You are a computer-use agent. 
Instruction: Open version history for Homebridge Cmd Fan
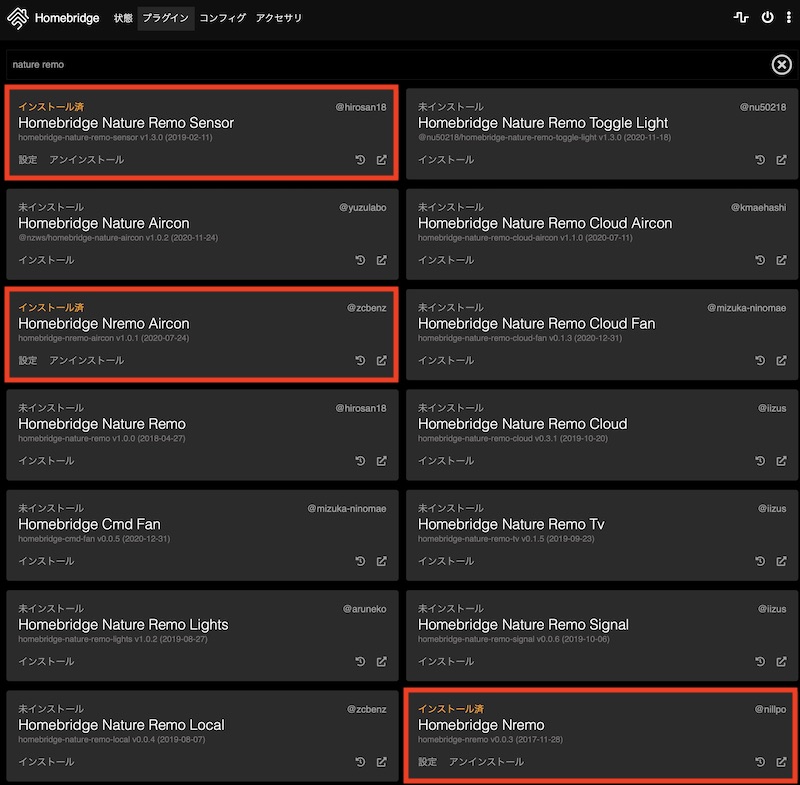pos(360,561)
